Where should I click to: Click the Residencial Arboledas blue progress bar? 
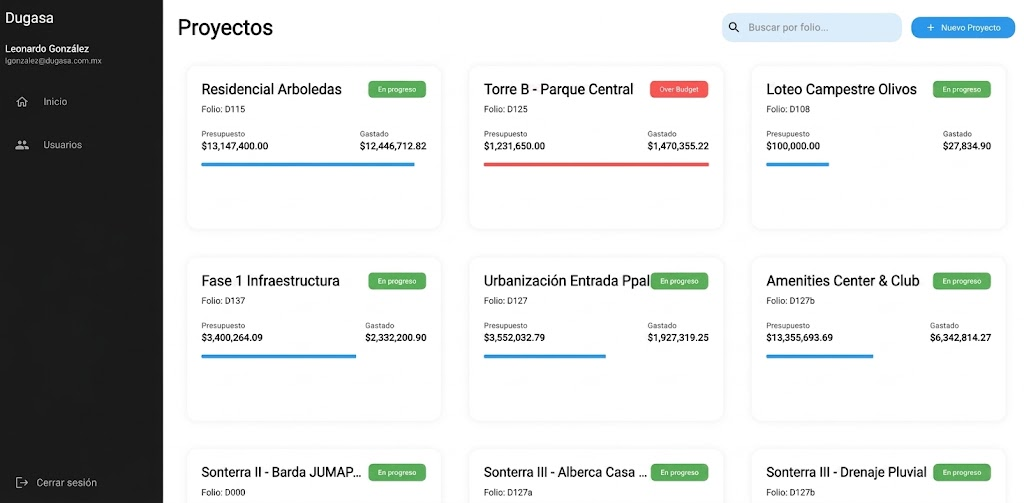pos(308,165)
